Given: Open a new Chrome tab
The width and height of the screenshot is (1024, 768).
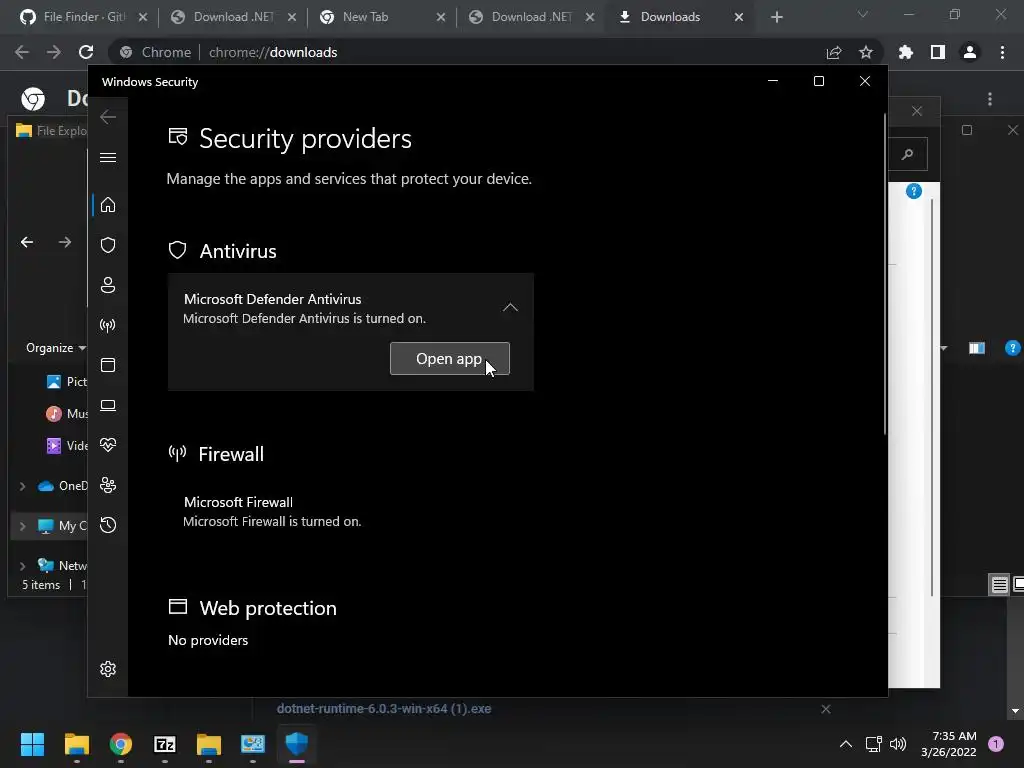Looking at the screenshot, I should coord(776,17).
